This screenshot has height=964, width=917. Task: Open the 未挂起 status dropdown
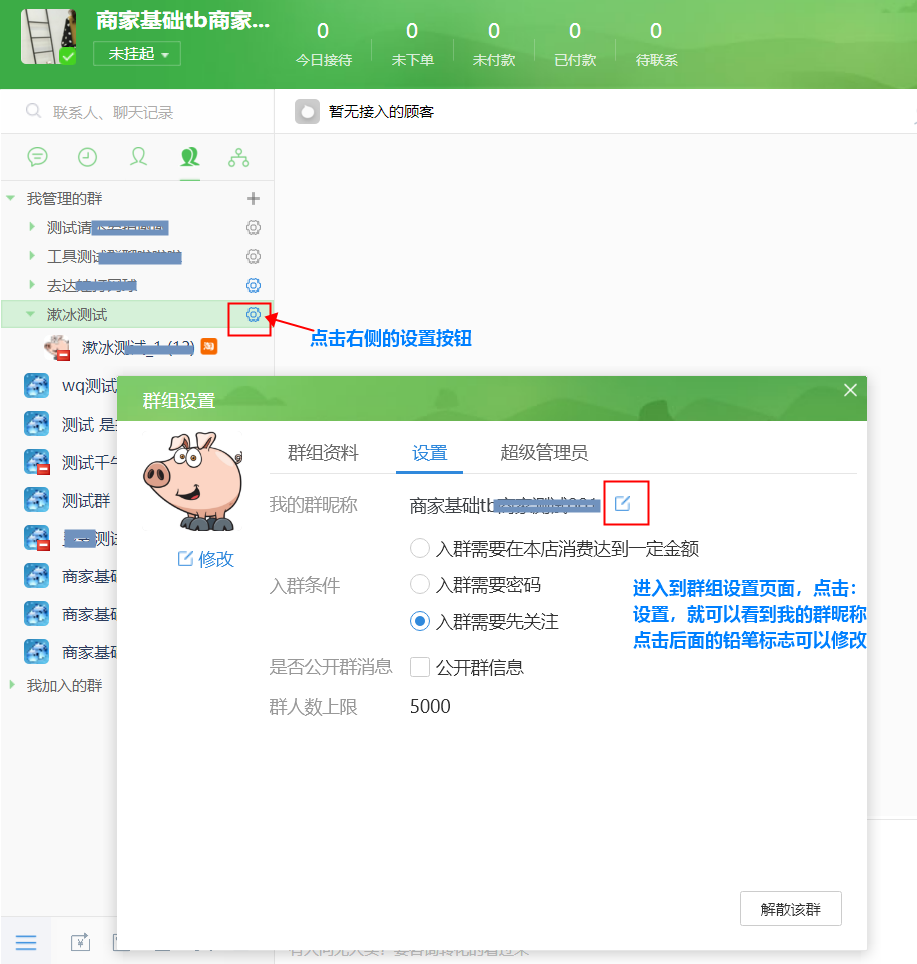137,54
